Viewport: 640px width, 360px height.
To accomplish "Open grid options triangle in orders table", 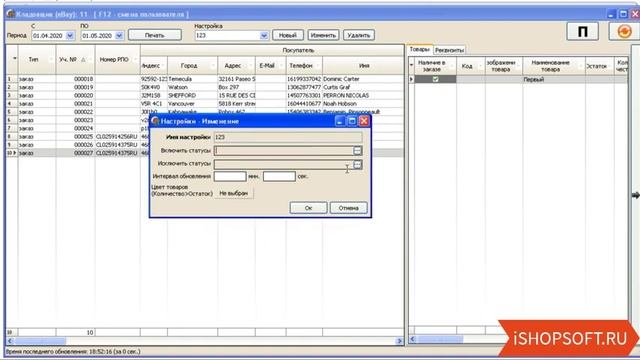I will [x=14, y=59].
